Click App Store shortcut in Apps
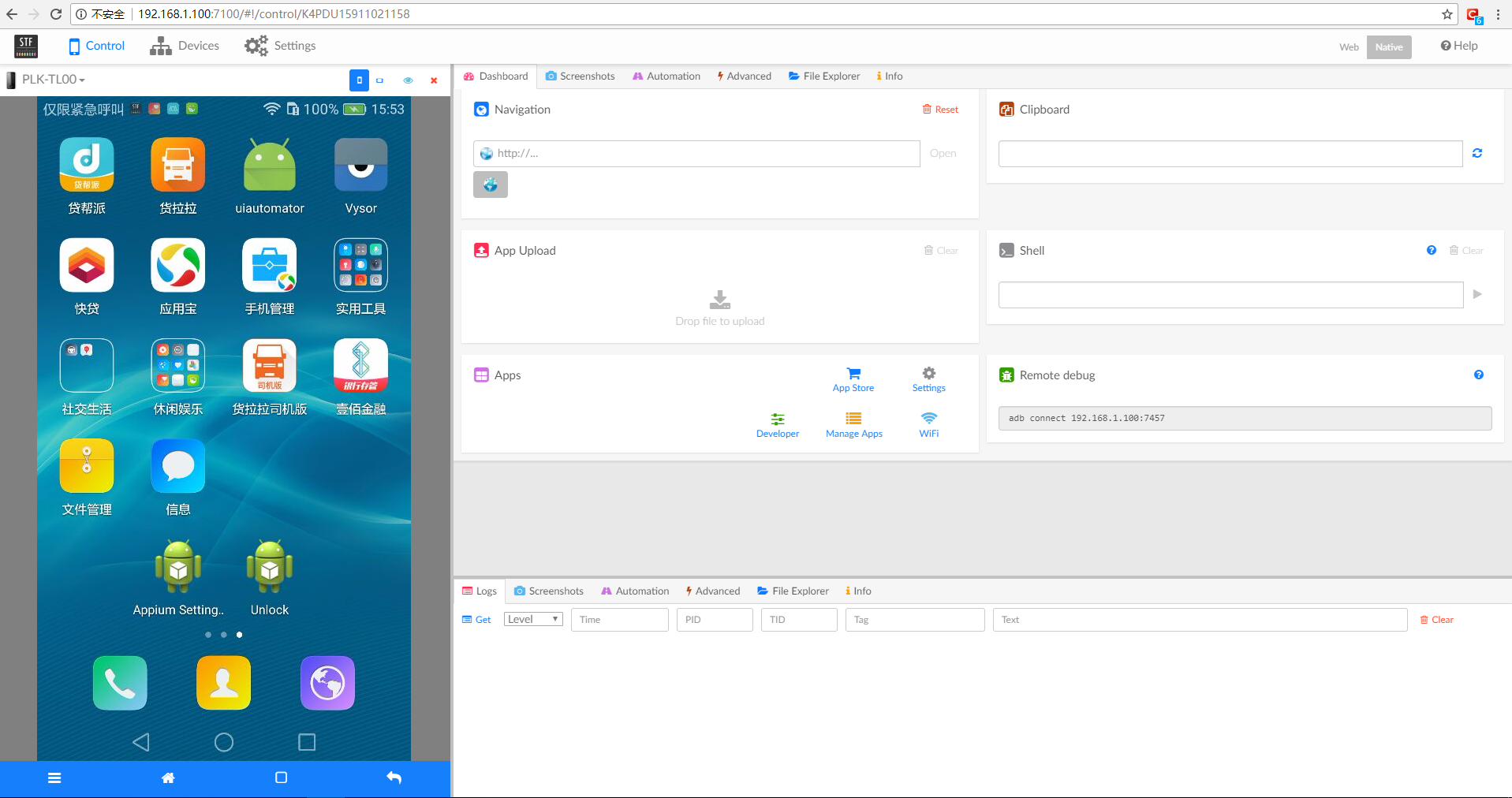1512x798 pixels. point(853,379)
